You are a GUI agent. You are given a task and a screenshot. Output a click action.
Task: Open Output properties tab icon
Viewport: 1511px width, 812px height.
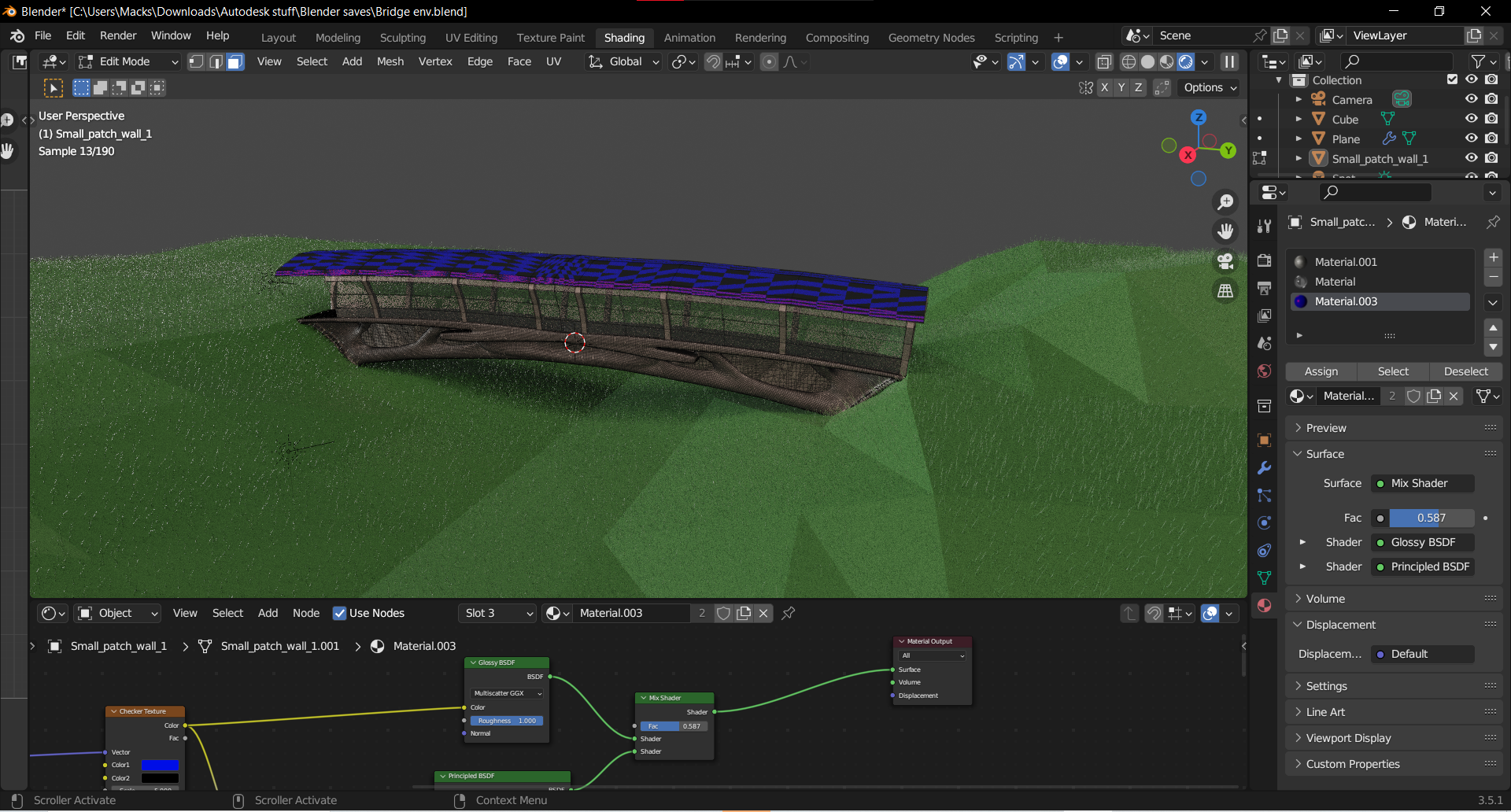coord(1265,288)
